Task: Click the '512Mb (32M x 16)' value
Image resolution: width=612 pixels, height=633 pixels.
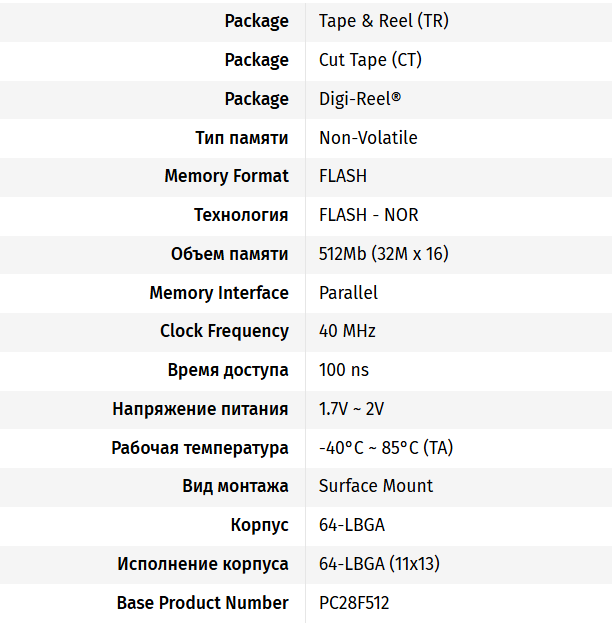Action: (383, 254)
